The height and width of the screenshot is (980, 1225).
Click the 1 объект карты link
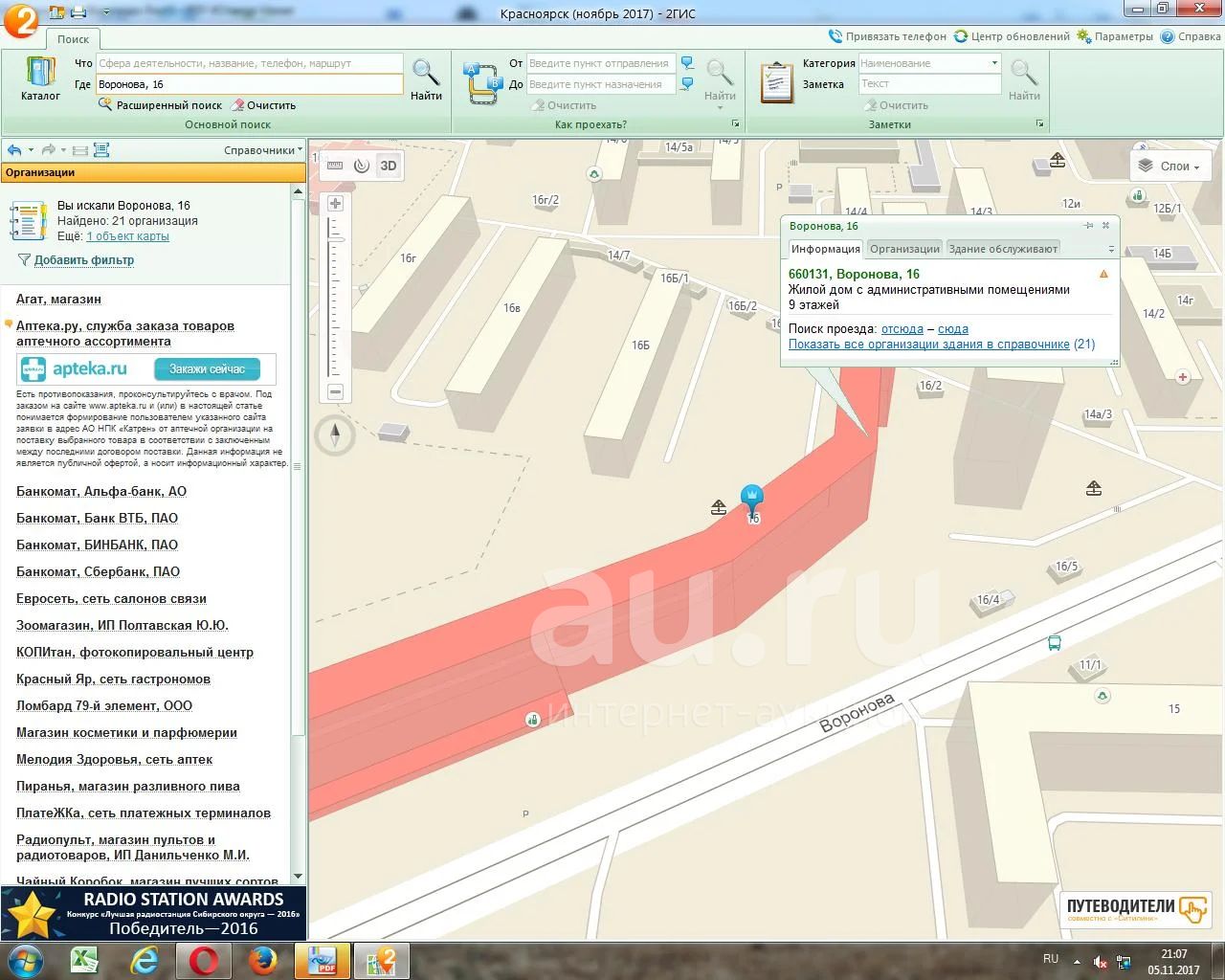coord(127,236)
